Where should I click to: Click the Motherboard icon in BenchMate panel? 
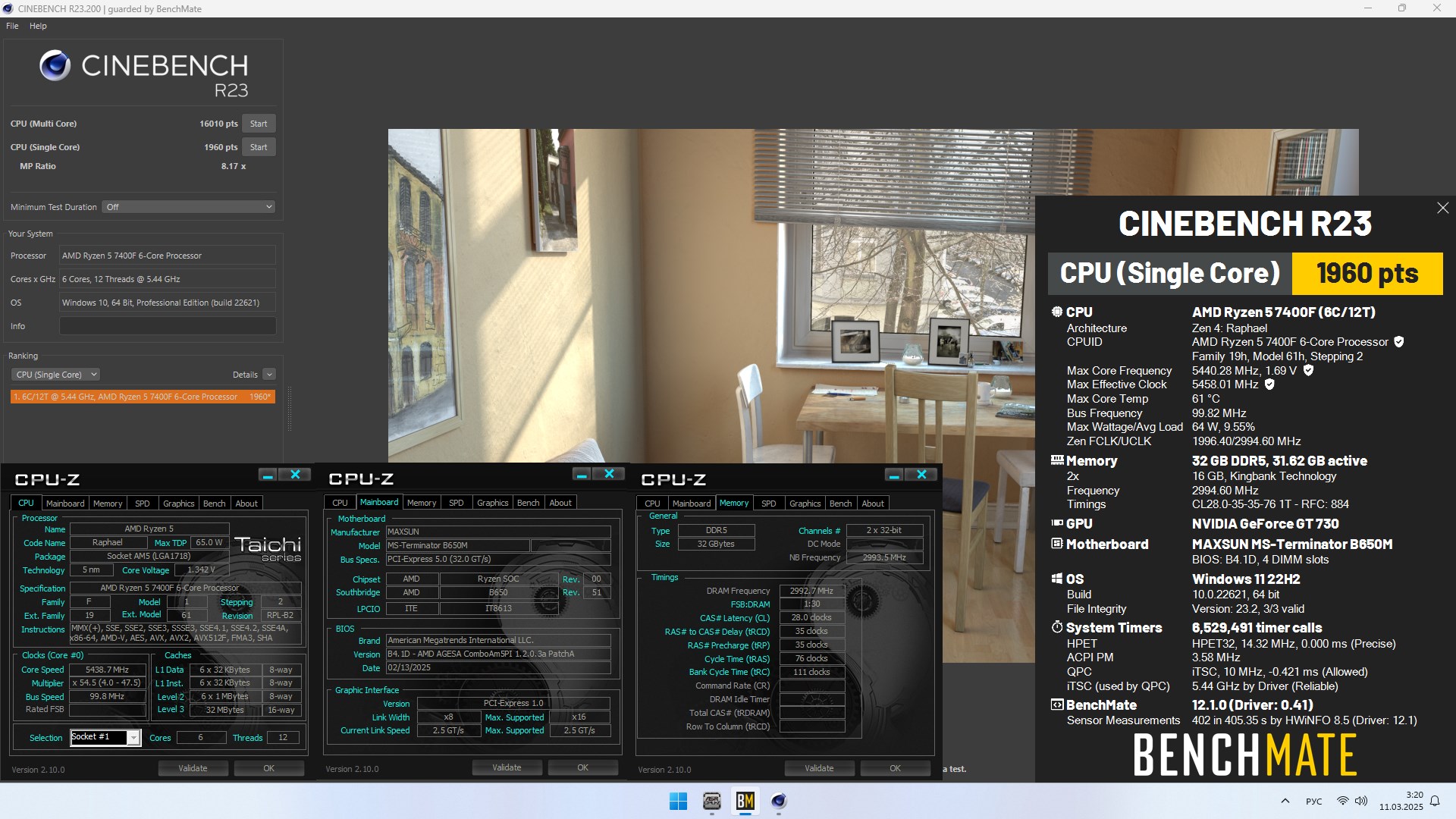pyautogui.click(x=1057, y=544)
